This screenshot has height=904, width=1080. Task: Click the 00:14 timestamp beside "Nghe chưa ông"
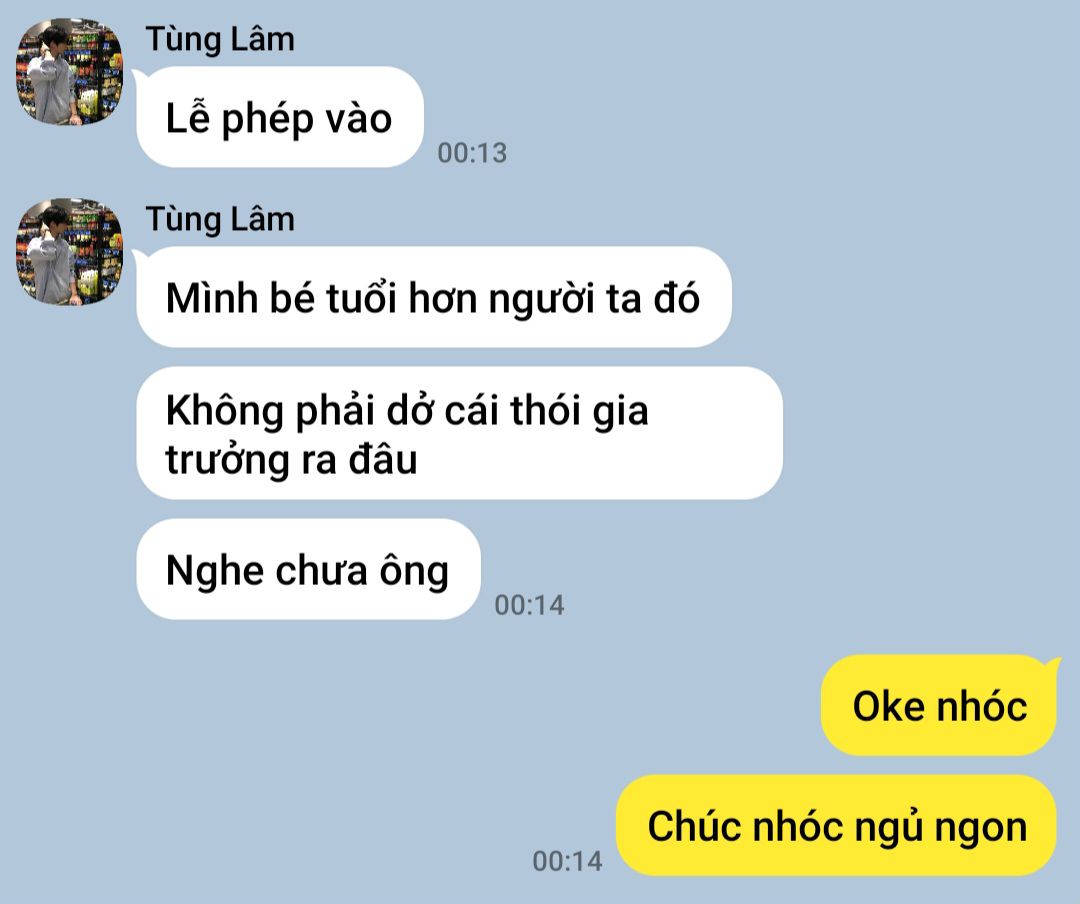coord(530,605)
